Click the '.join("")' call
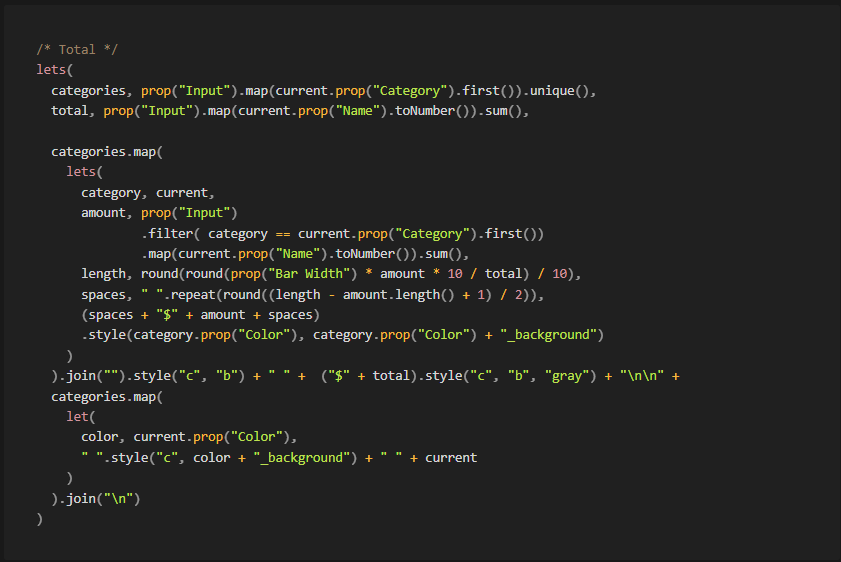The image size is (841, 562). tap(92, 376)
